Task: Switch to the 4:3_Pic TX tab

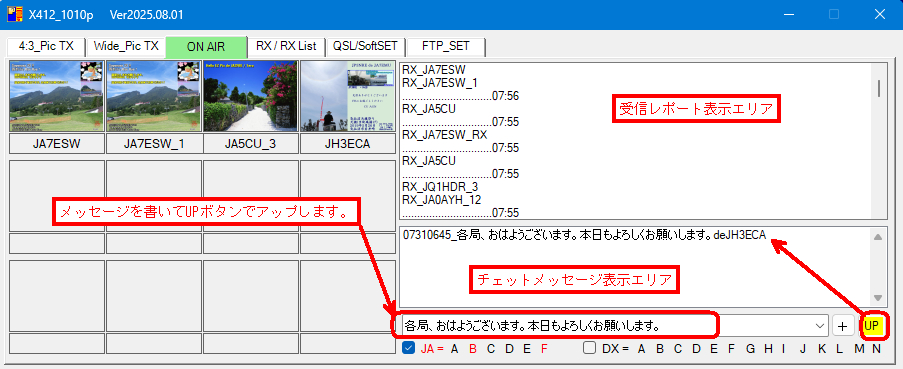Action: pyautogui.click(x=46, y=46)
